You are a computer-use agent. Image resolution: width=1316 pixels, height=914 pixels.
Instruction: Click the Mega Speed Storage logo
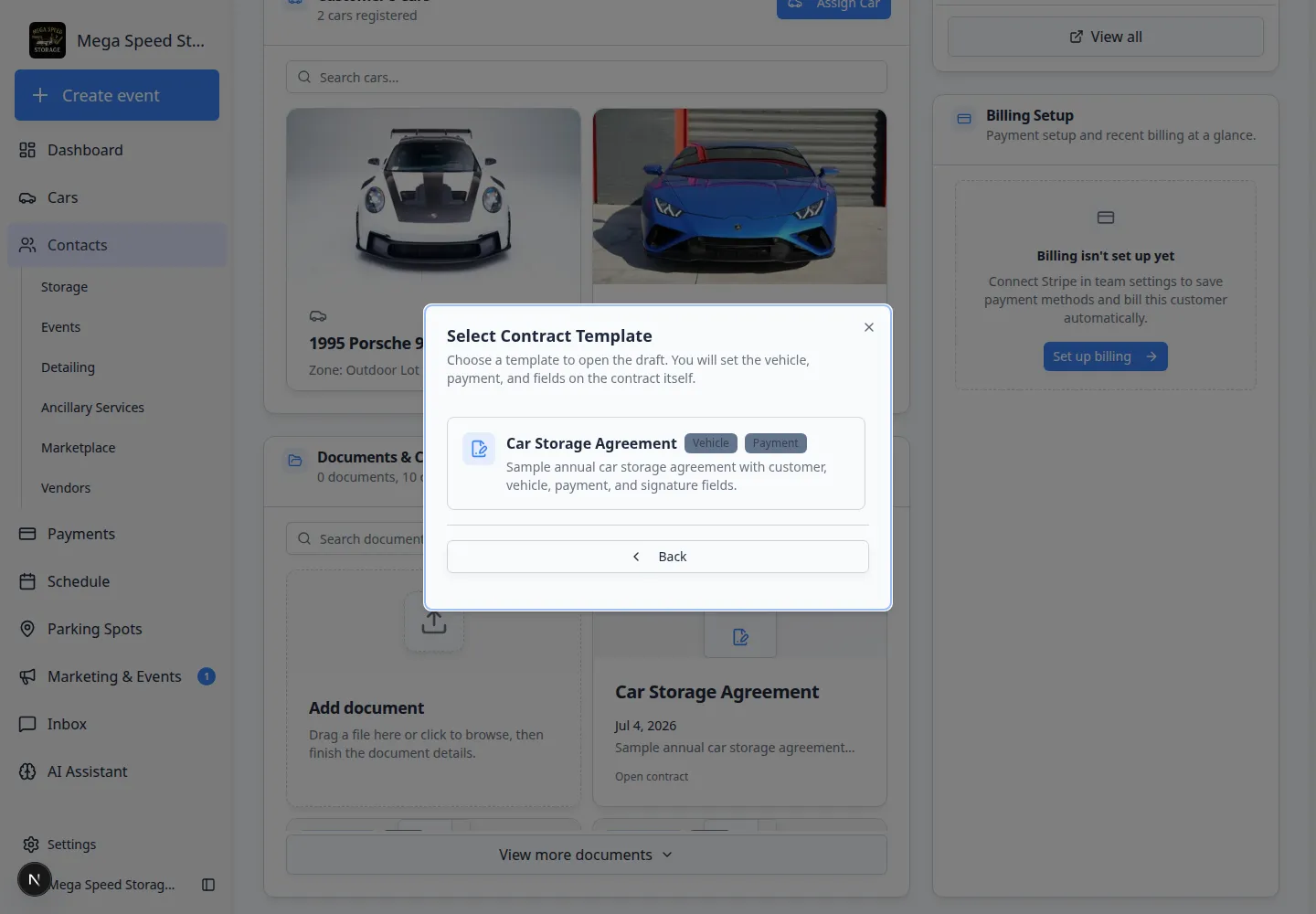(48, 40)
